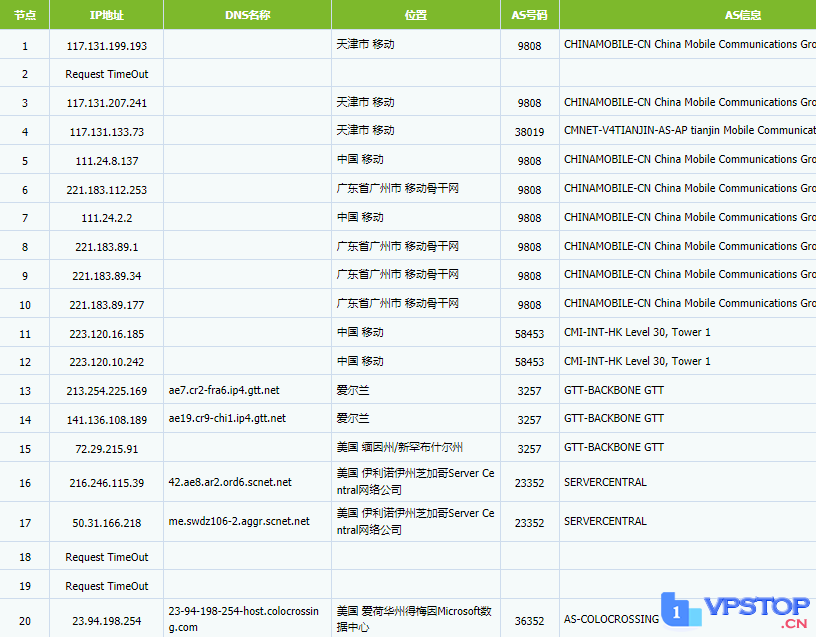Click 广东省广州市 移动骨干网 in node 6 row
The image size is (816, 637).
(x=398, y=188)
